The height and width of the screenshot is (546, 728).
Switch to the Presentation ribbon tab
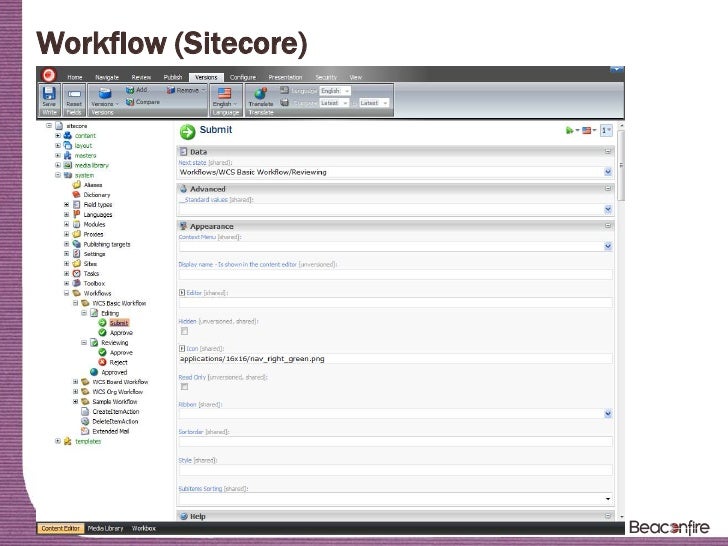click(x=285, y=78)
